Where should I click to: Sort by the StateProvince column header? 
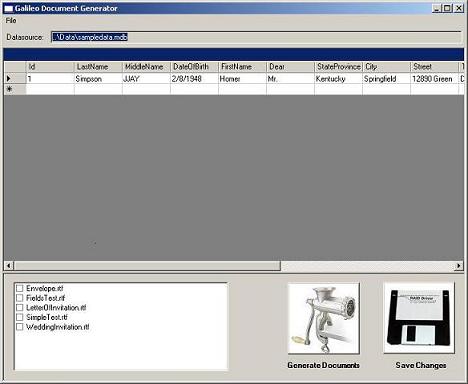pos(338,67)
